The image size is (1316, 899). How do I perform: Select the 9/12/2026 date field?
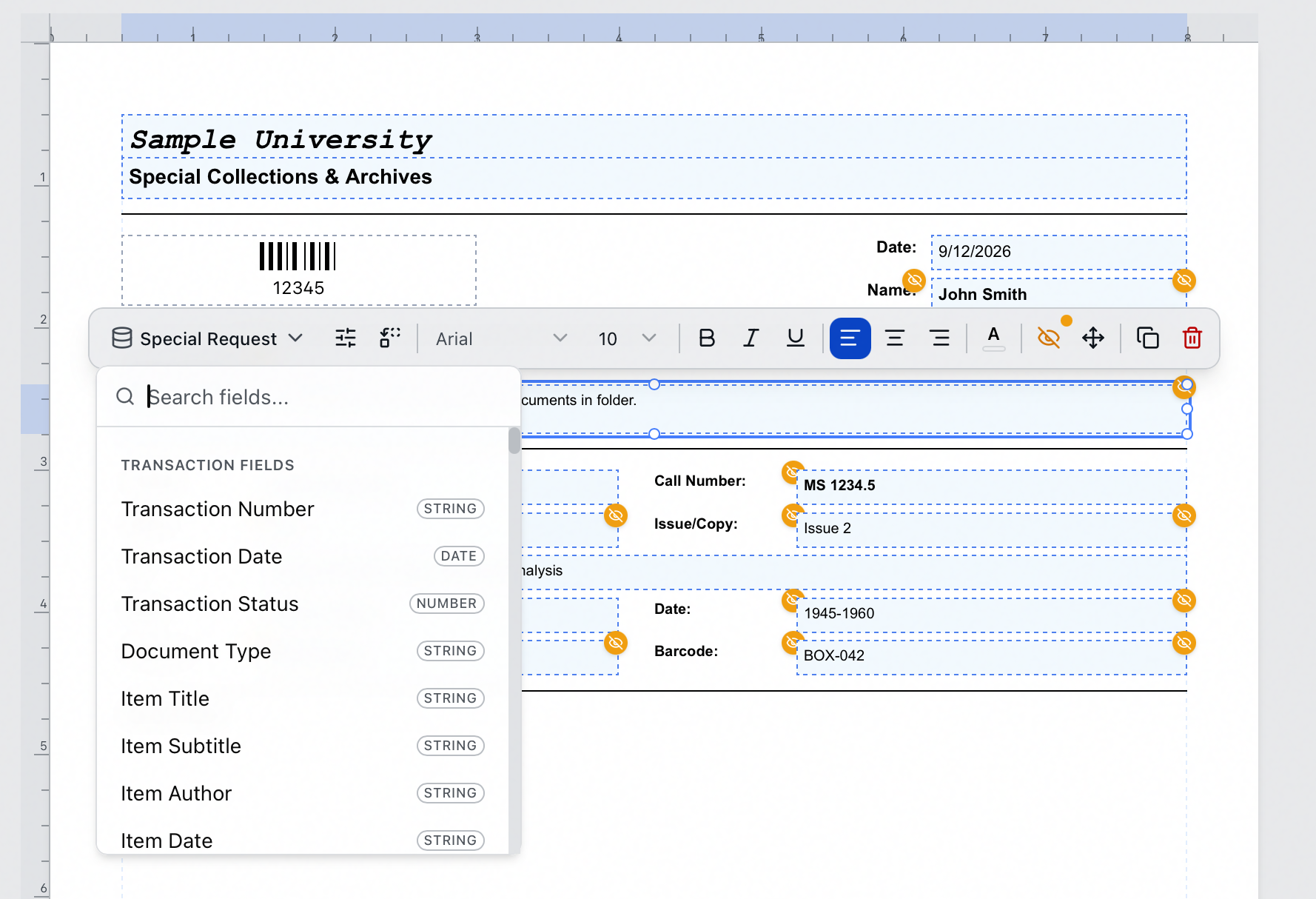pyautogui.click(x=1058, y=253)
